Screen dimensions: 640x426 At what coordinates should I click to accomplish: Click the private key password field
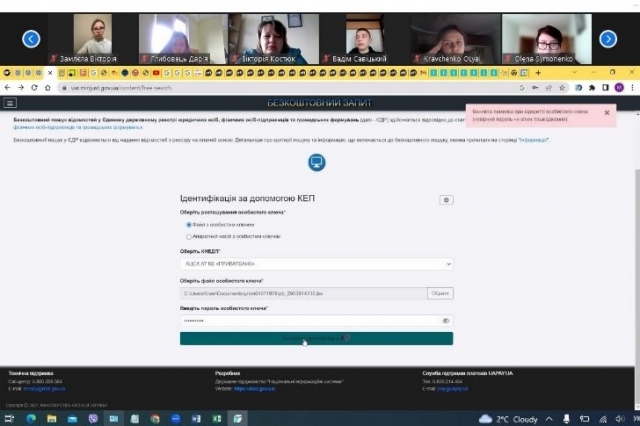pos(316,321)
